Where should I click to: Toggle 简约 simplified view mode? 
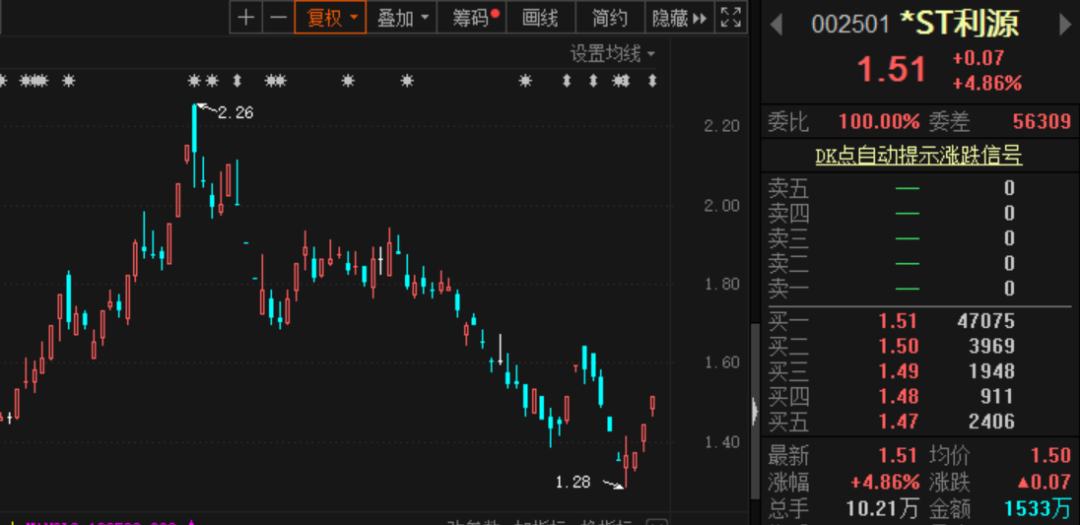[610, 17]
